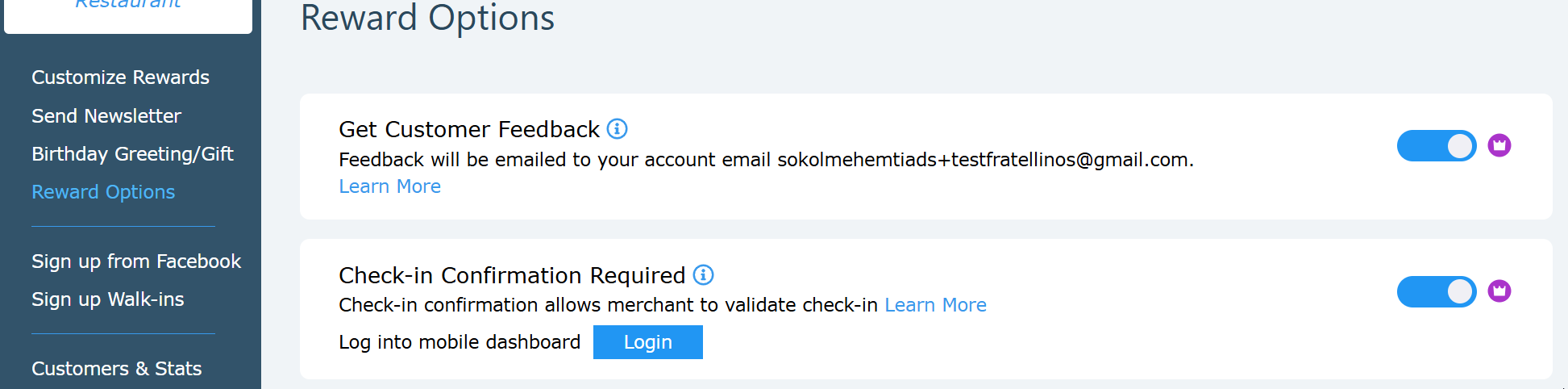Click purple crown icon for Check-in Confirmation
1568x389 pixels.
click(1499, 291)
